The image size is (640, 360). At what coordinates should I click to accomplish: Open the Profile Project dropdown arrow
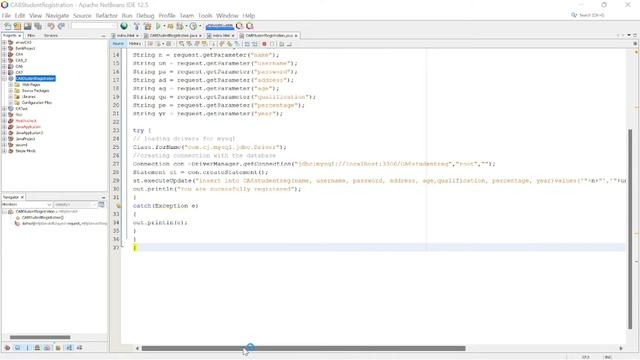200,26
